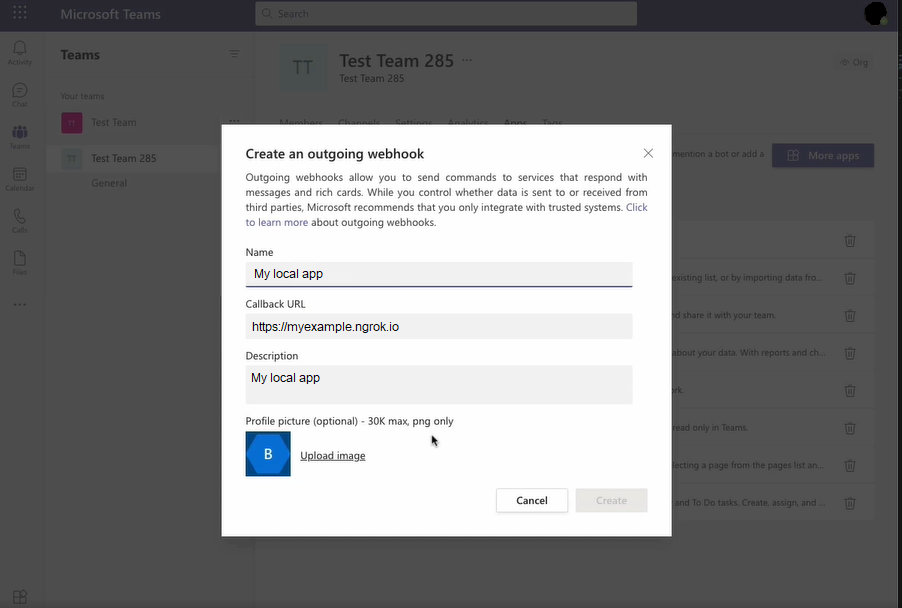This screenshot has width=902, height=608.
Task: Open Calendar in the left sidebar
Action: pos(20,179)
